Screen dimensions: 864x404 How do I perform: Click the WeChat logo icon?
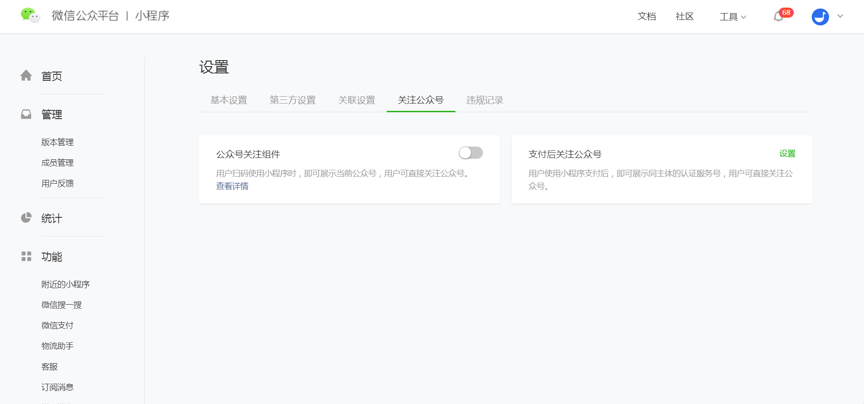tap(30, 15)
